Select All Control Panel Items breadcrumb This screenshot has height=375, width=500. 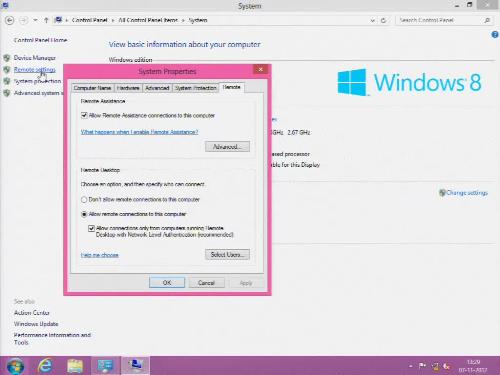pos(148,20)
